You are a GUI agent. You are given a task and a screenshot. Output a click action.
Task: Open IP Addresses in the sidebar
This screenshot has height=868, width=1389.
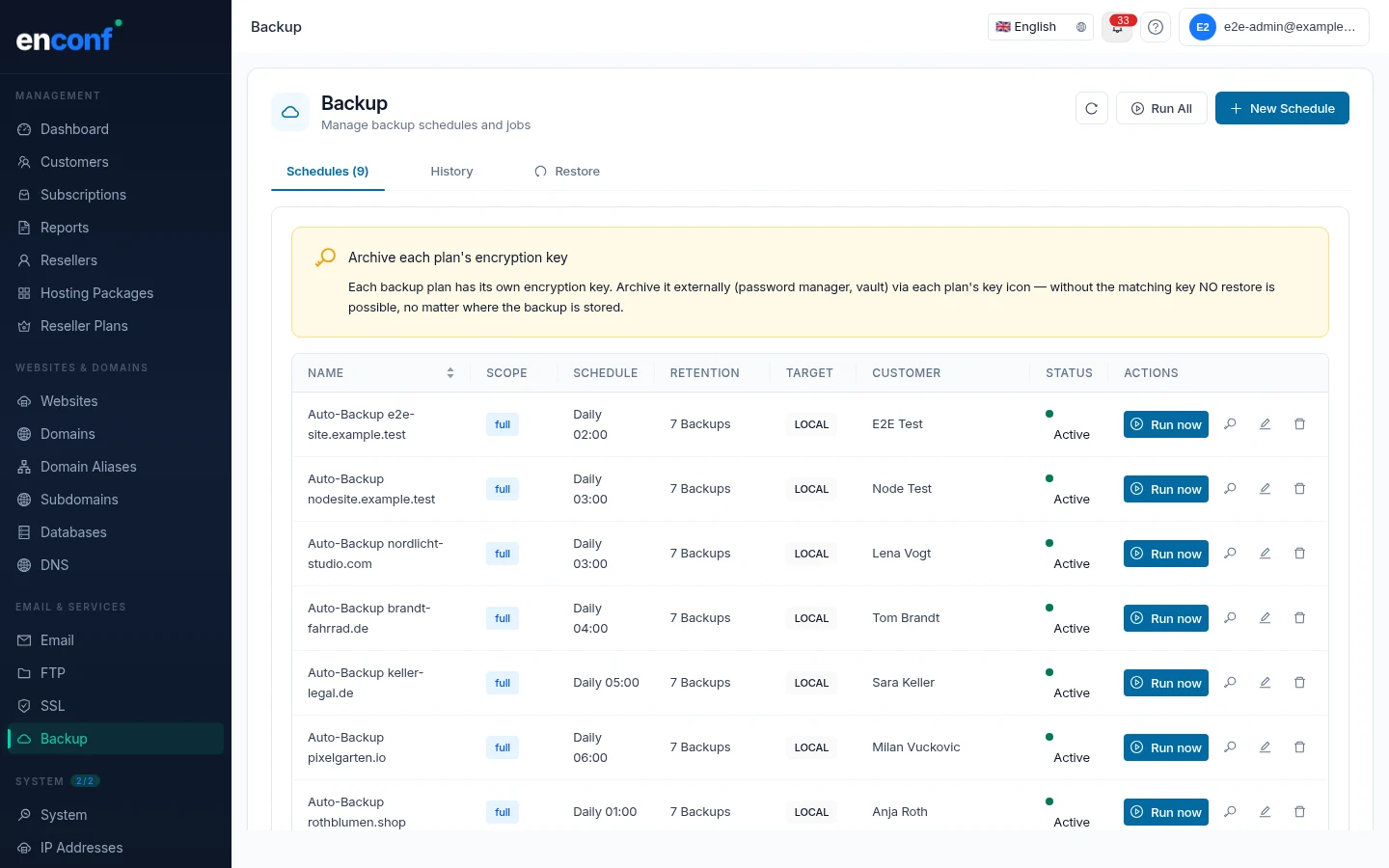(116, 848)
